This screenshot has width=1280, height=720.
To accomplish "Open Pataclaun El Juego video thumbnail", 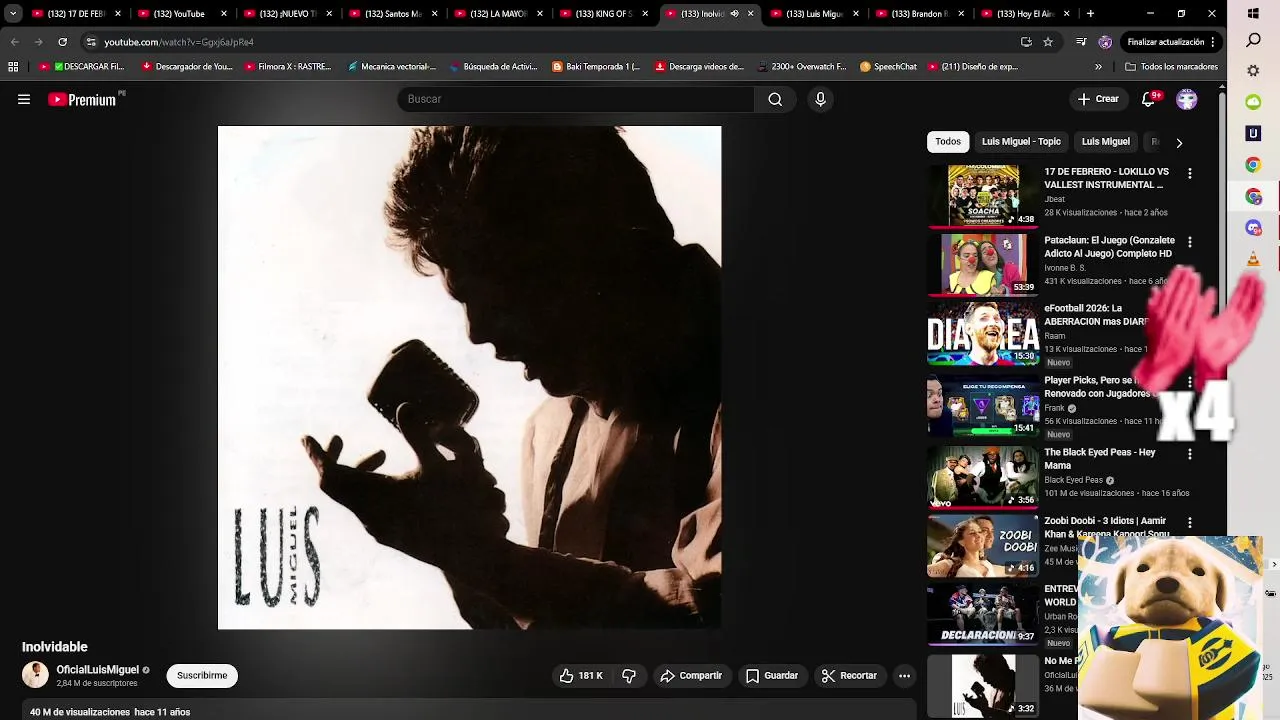I will pos(983,265).
